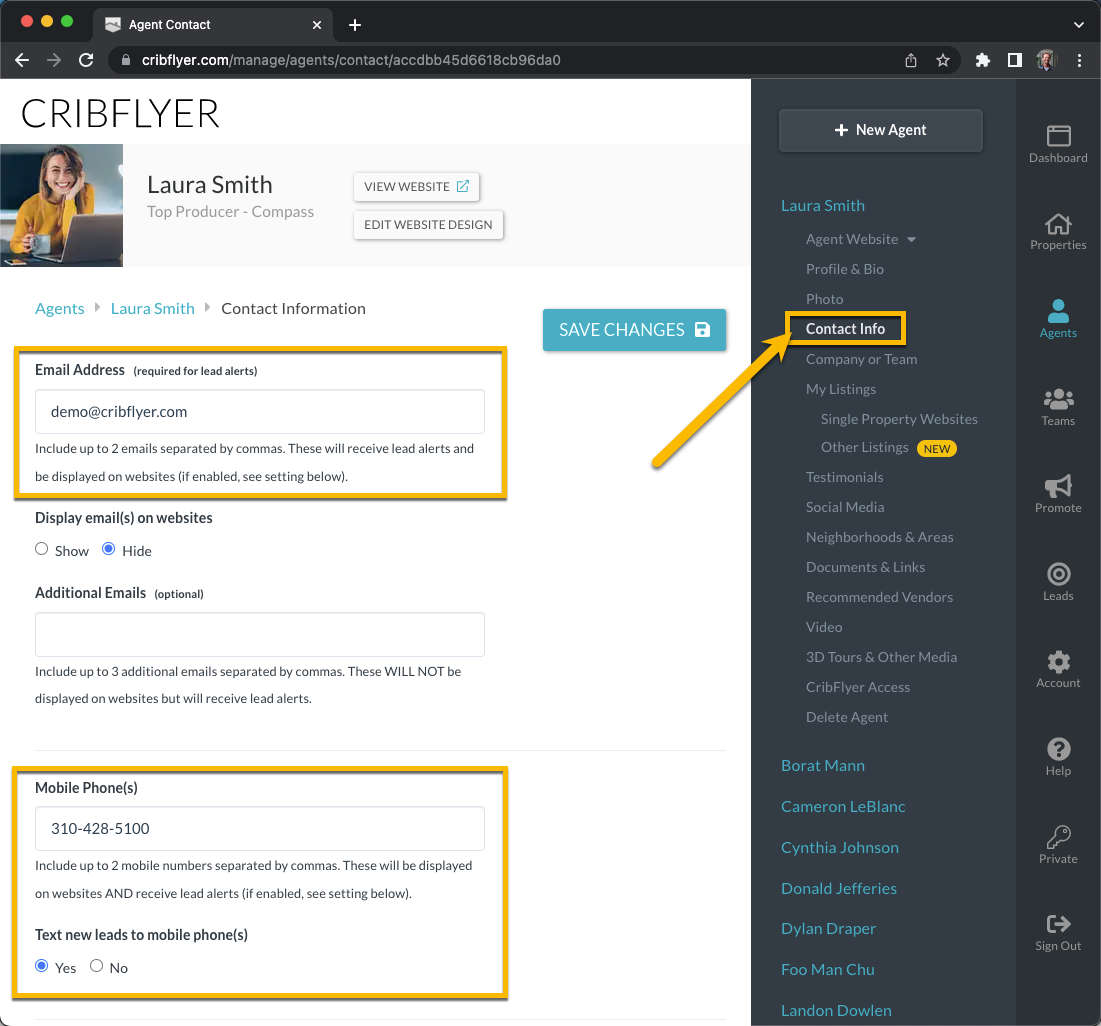Screen dimensions: 1101x1026
Task: Open Profile & Bio menu item
Action: [x=845, y=270]
